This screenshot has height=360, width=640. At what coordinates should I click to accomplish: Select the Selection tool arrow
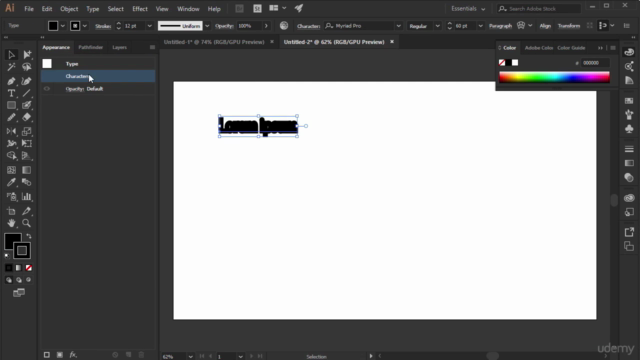(11, 54)
